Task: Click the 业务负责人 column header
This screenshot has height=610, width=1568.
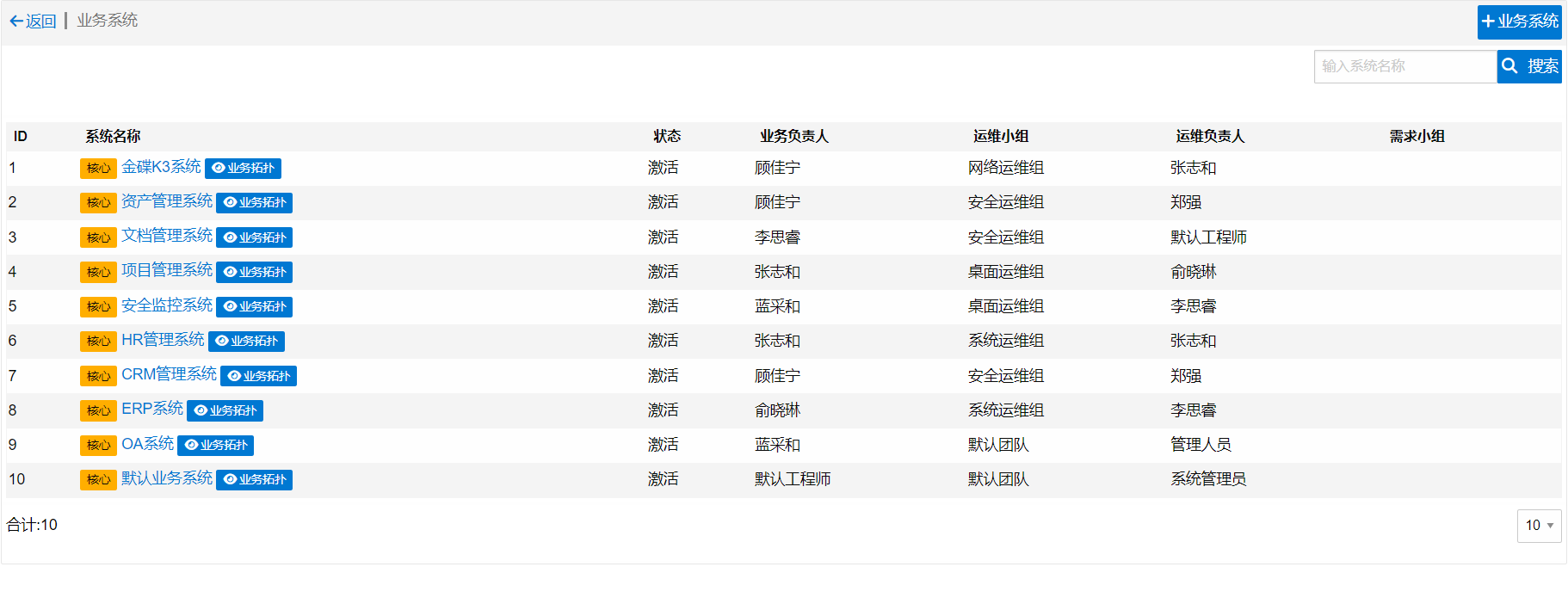Action: tap(794, 136)
